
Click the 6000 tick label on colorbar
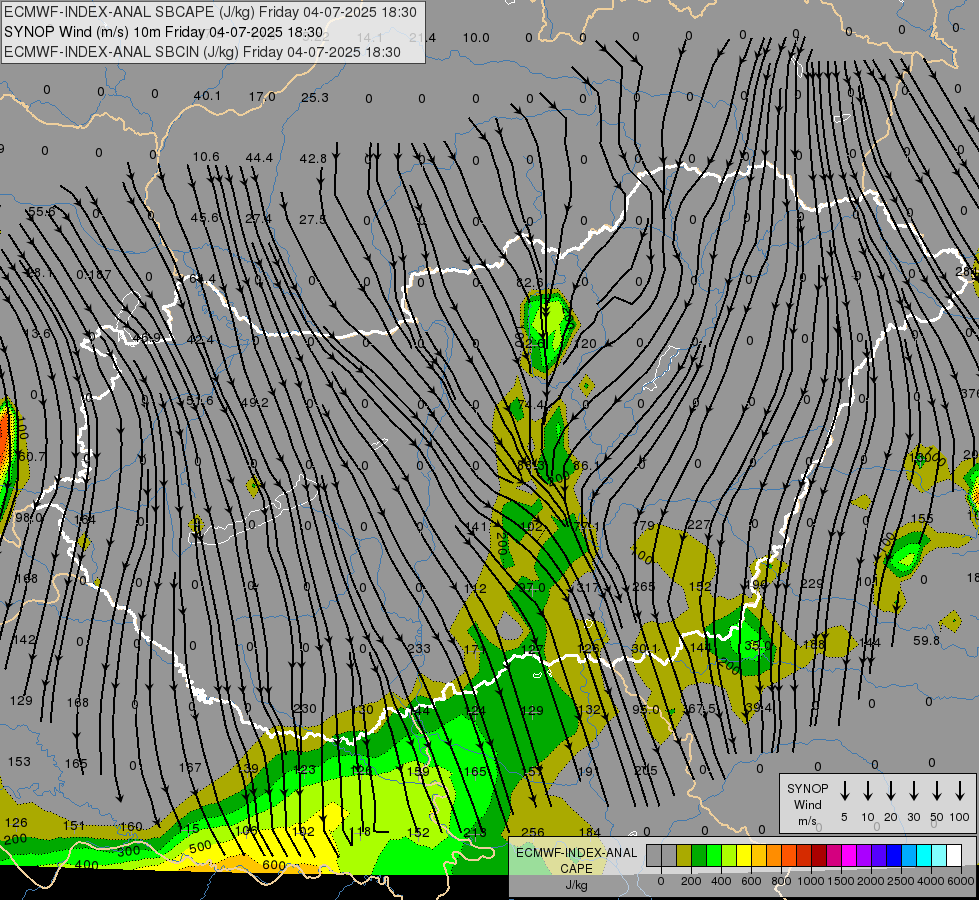[961, 881]
